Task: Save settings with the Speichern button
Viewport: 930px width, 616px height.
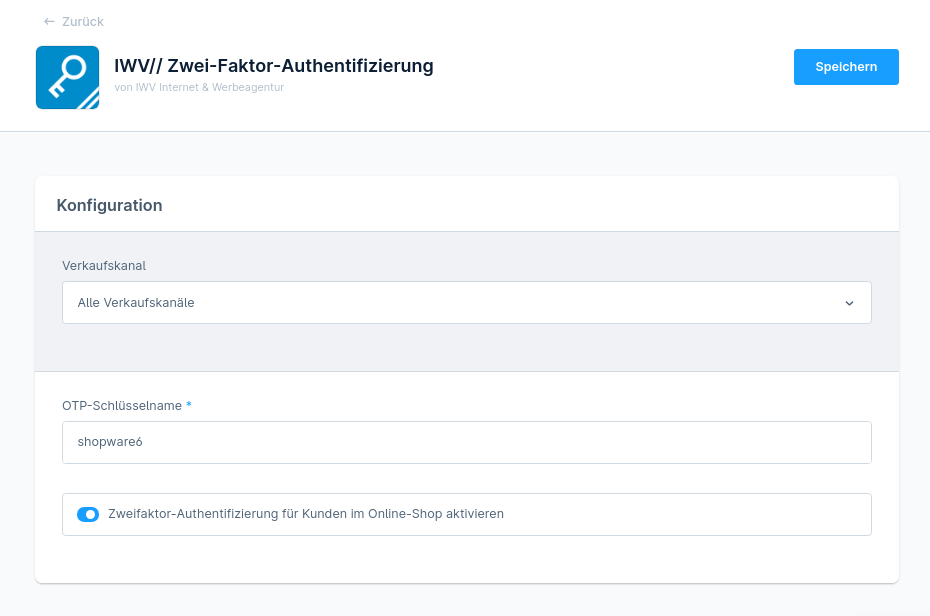Action: pyautogui.click(x=846, y=67)
